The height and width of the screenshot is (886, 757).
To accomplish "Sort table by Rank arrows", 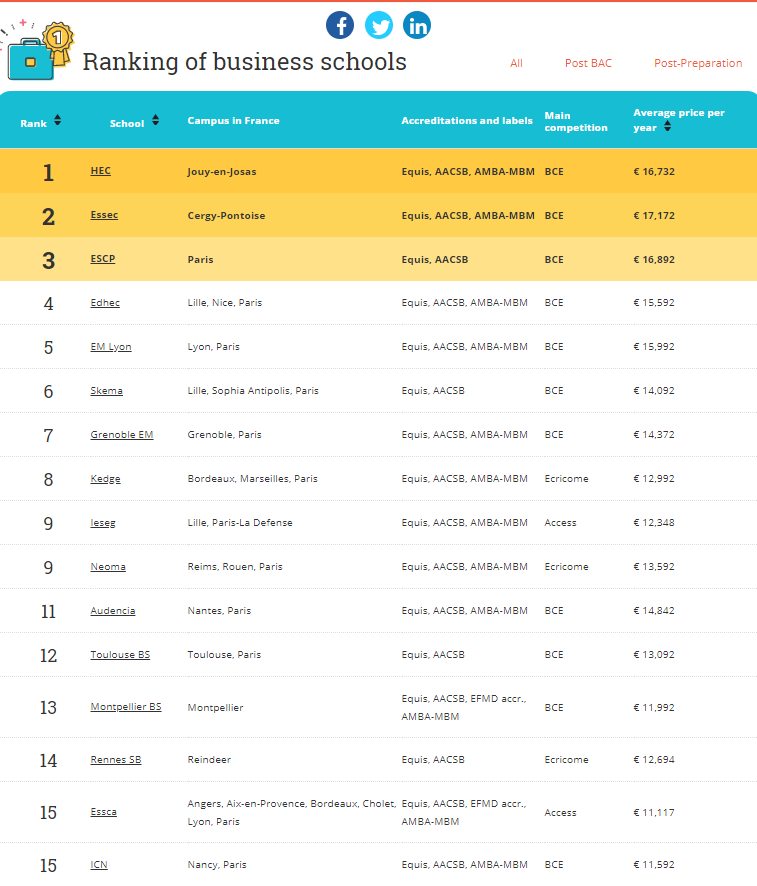I will [58, 120].
